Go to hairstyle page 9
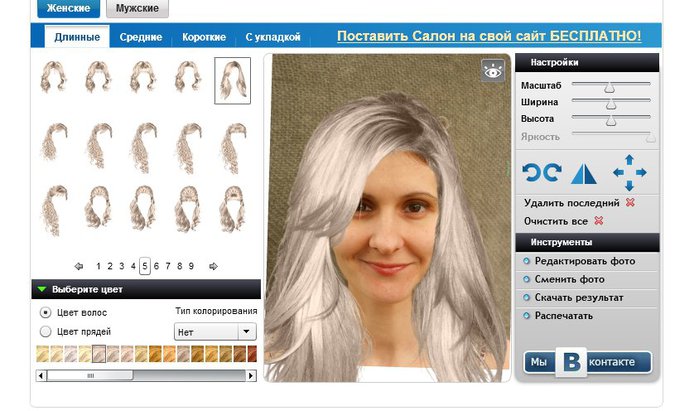699x411 pixels. point(191,266)
